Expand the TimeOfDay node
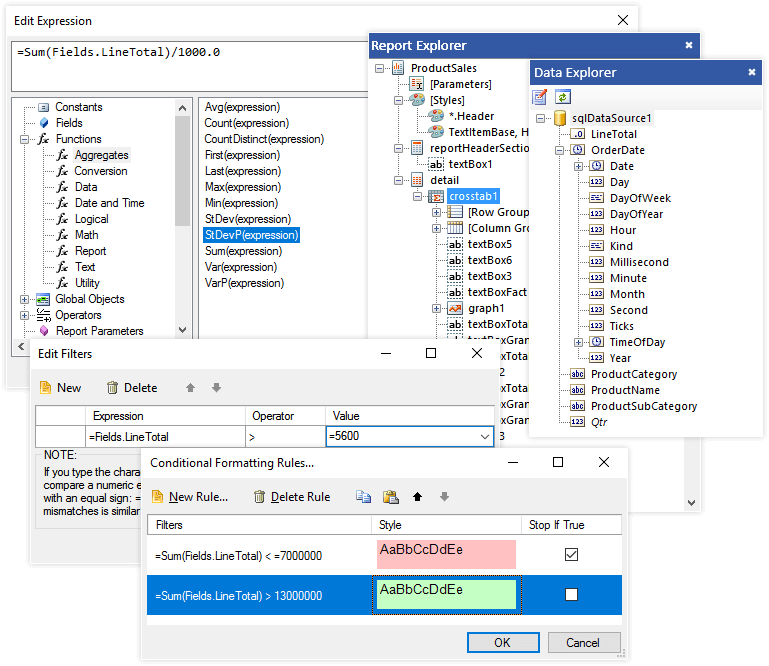This screenshot has height=666, width=769. click(x=579, y=342)
